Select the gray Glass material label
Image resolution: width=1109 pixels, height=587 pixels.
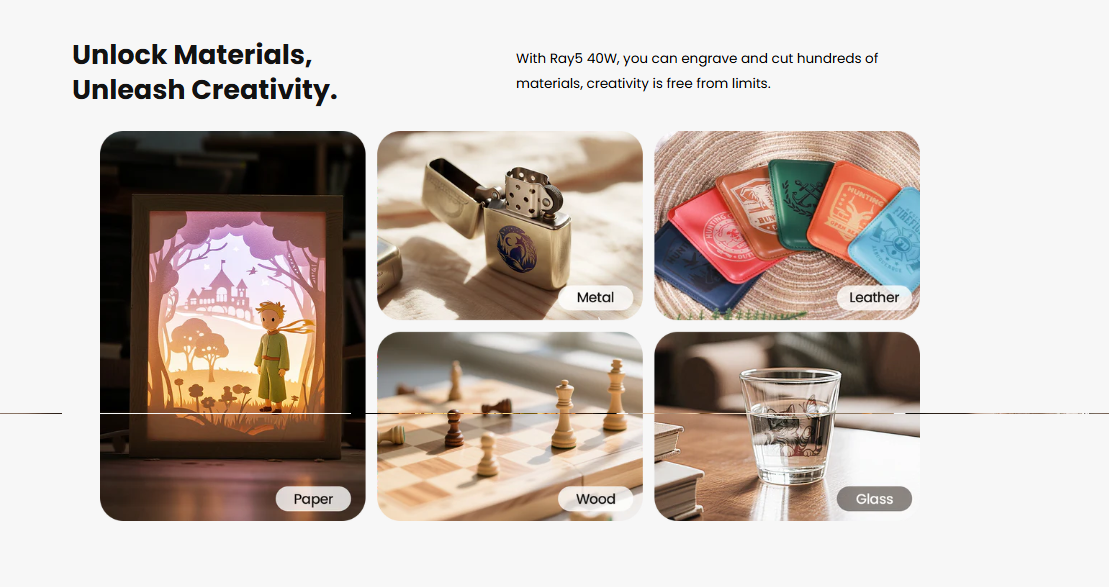[x=874, y=499]
